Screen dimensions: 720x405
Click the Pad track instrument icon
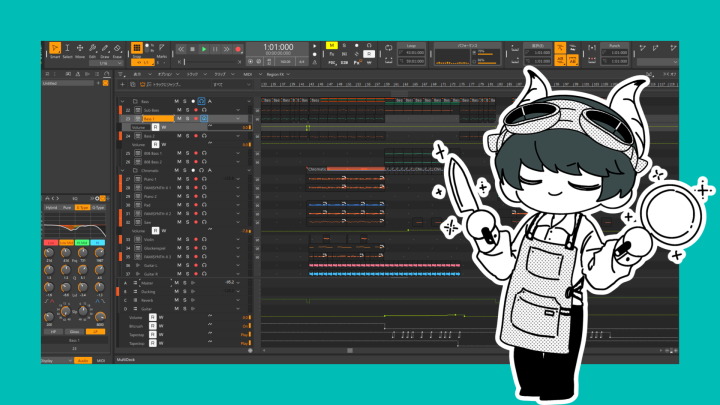coord(138,205)
